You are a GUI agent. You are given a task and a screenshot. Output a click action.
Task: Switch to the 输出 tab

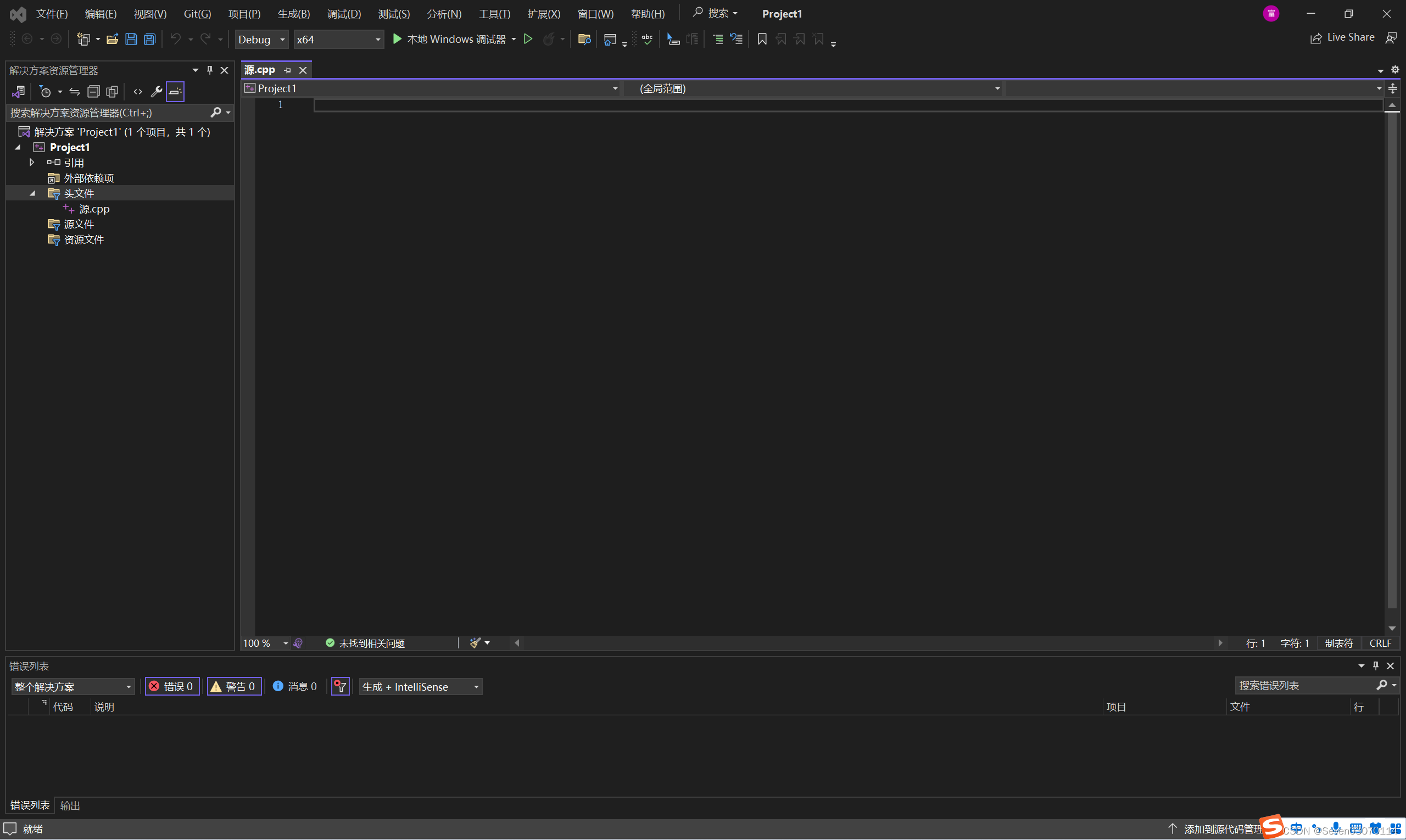[70, 805]
